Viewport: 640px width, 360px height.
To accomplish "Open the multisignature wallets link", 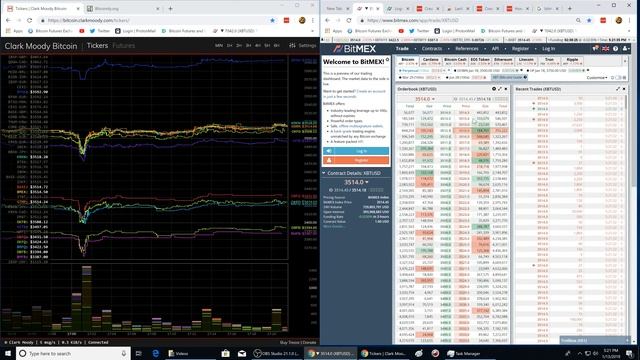I will click(360, 126).
